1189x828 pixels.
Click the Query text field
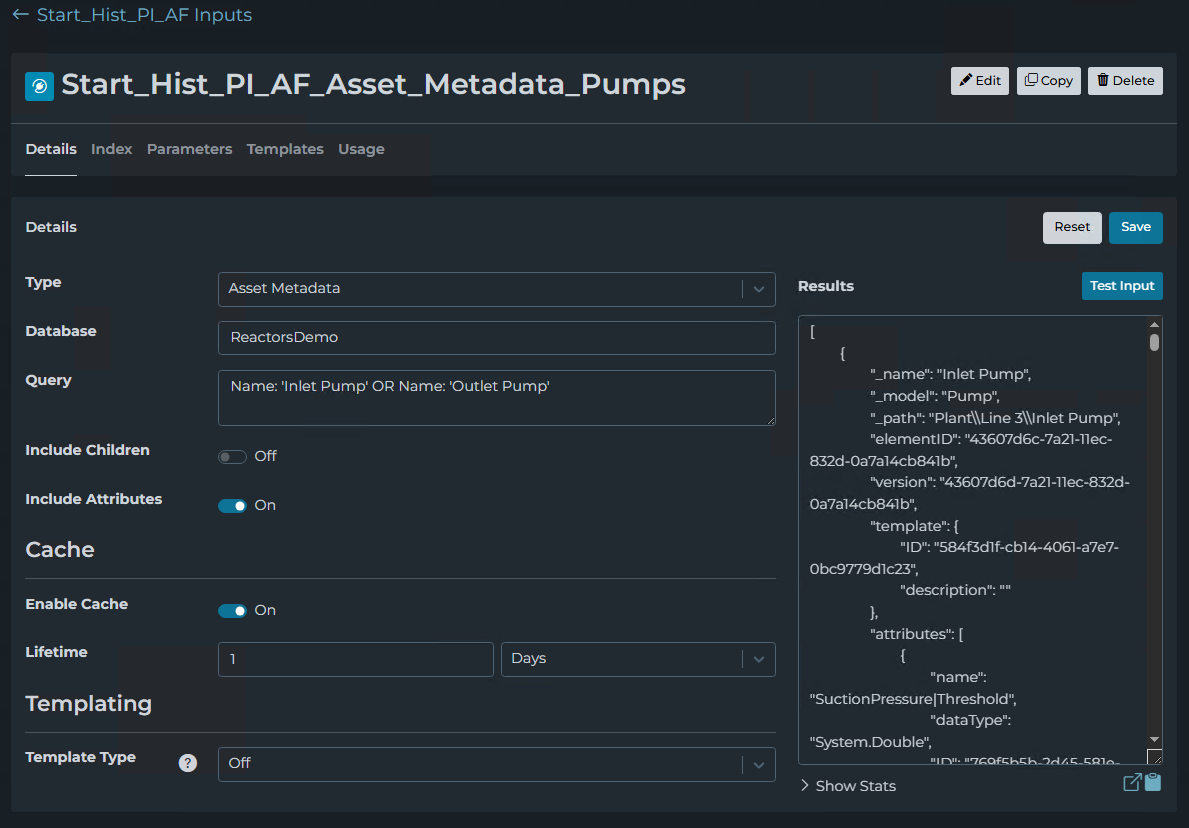[x=496, y=398]
